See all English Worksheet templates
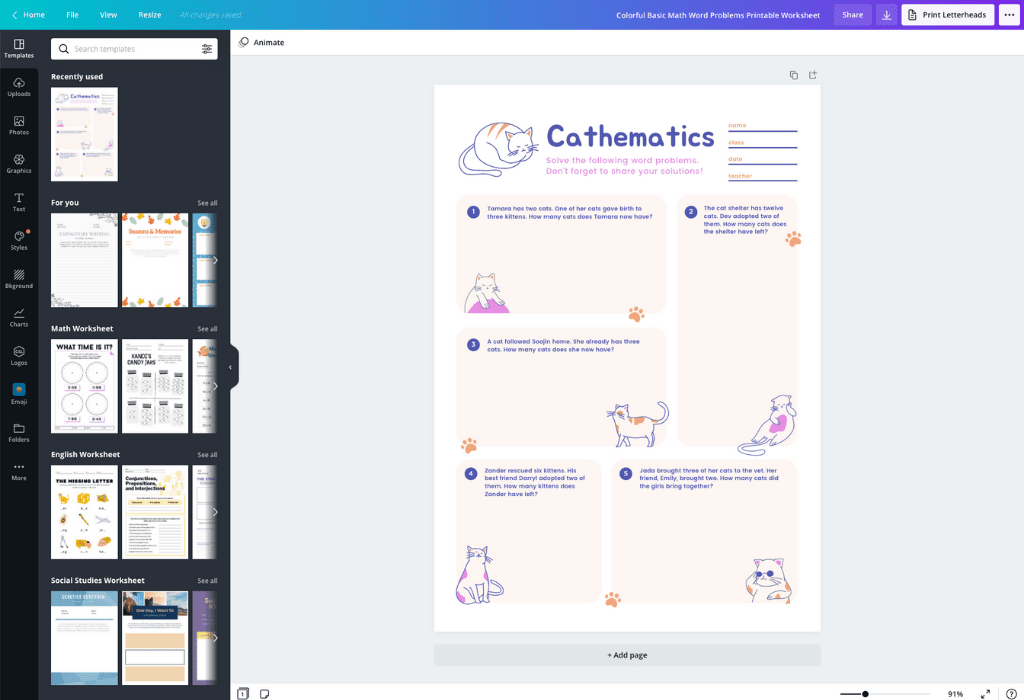This screenshot has width=1024, height=700. tap(207, 454)
